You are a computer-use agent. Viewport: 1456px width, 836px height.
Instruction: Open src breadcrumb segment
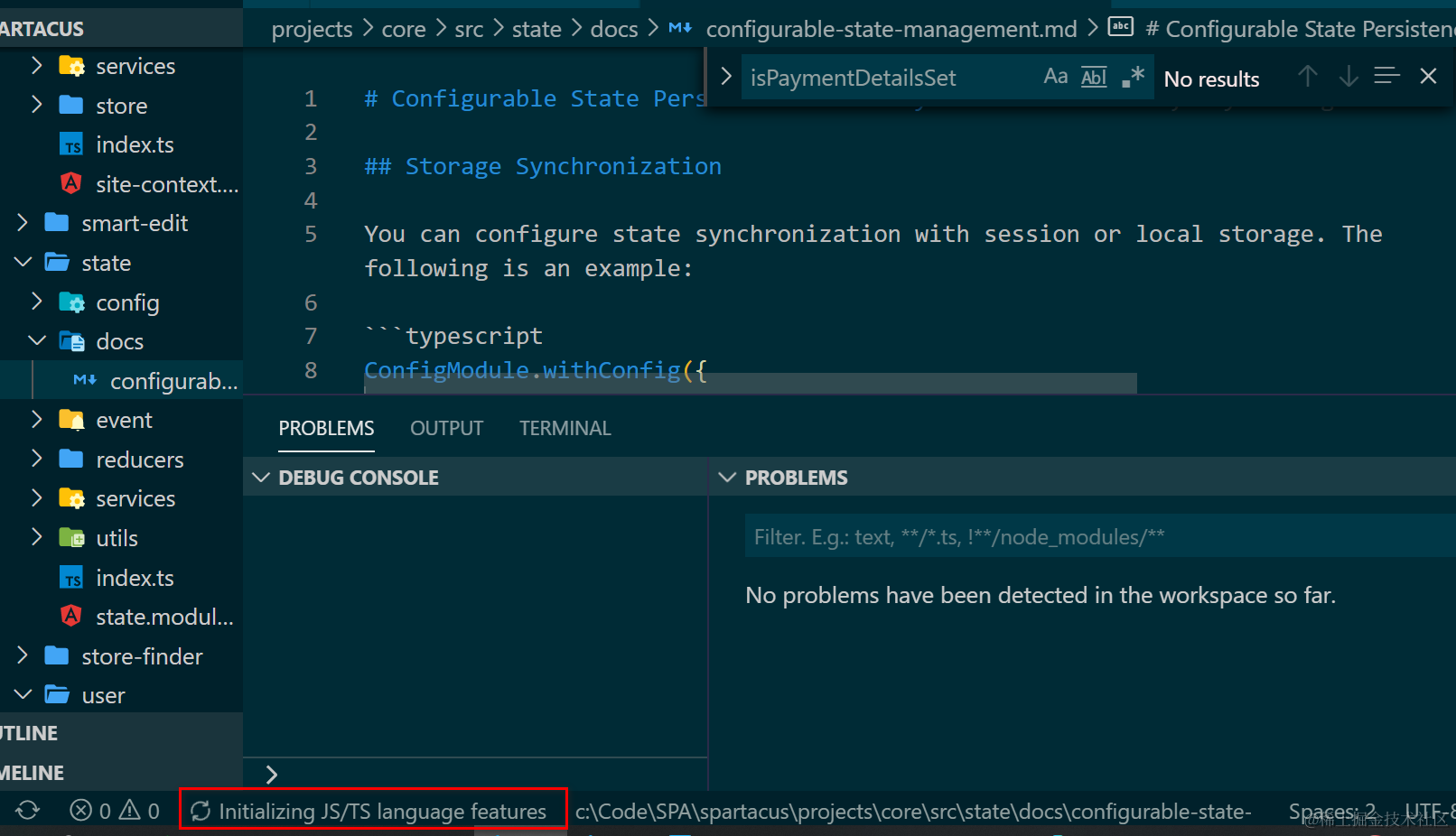469,29
